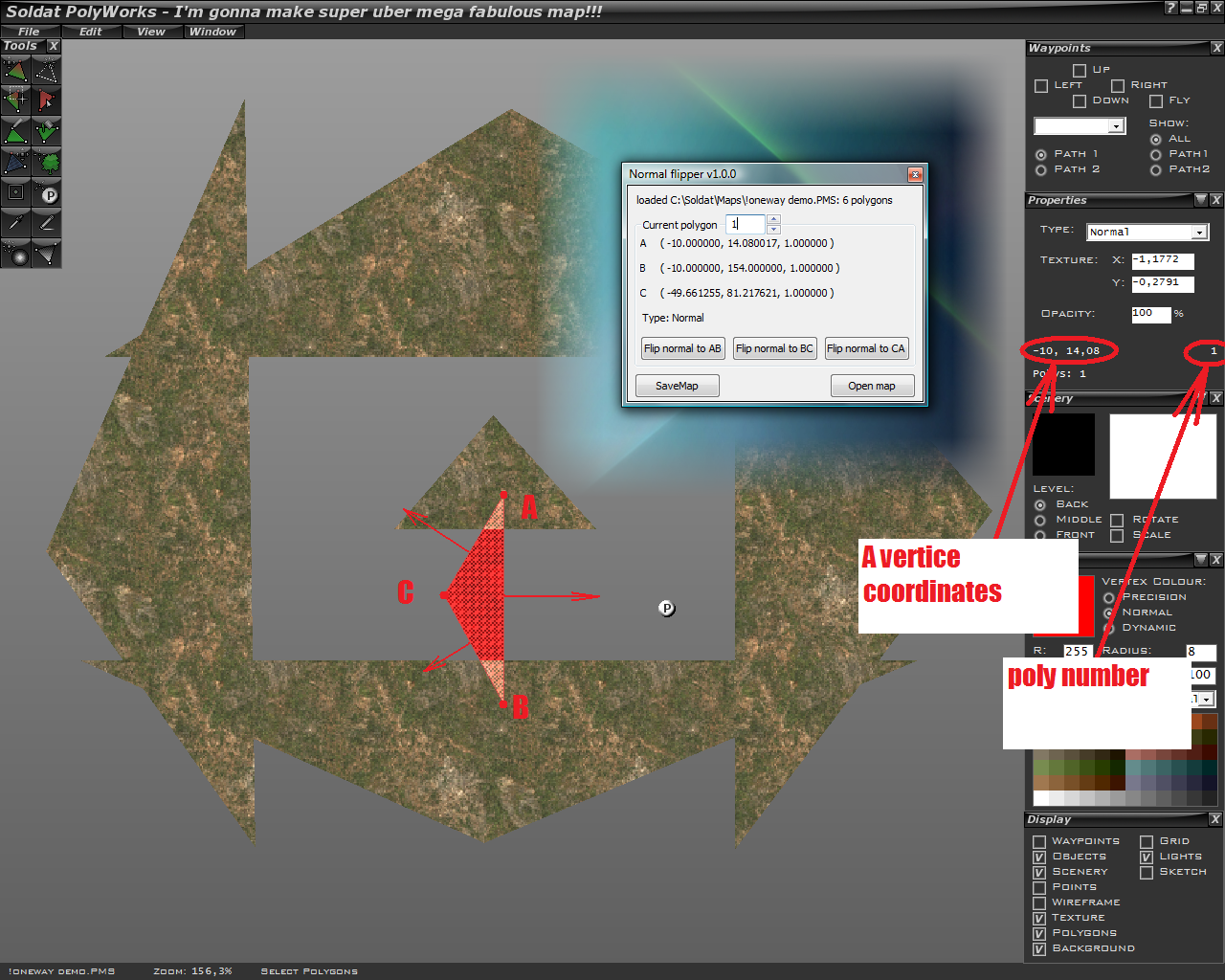
Task: Activate the Color picker eyedropper tool
Action: 15,223
